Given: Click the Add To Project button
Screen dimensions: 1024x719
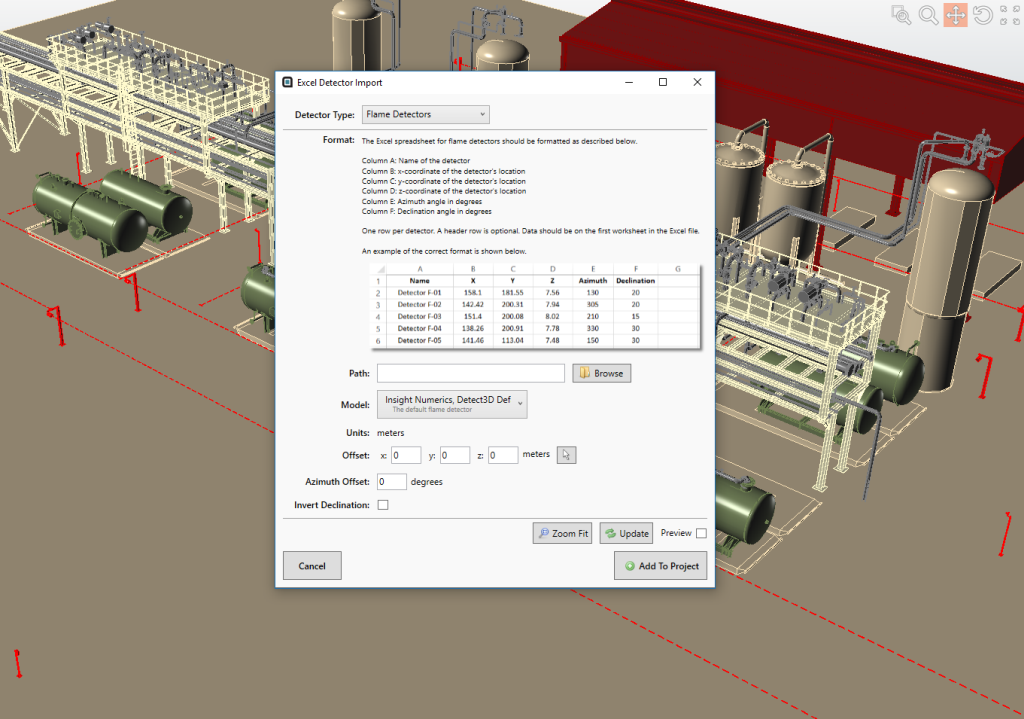Looking at the screenshot, I should click(660, 565).
